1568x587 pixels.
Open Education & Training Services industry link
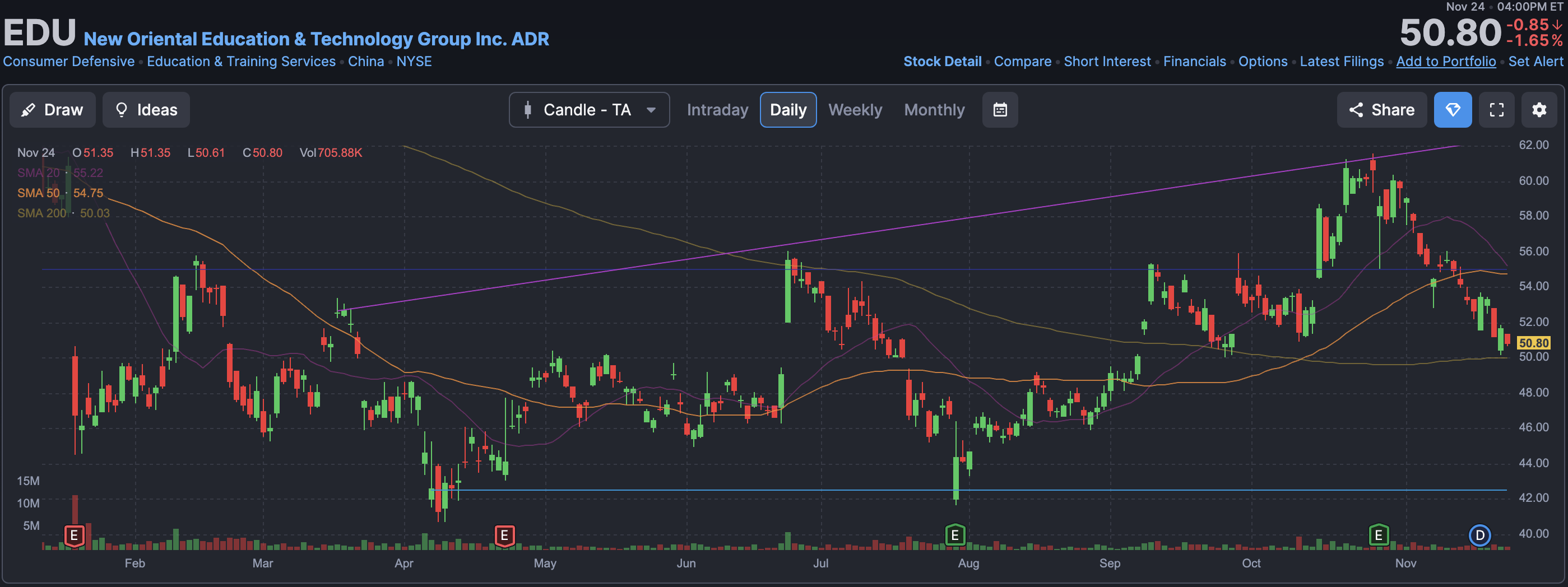pos(241,62)
